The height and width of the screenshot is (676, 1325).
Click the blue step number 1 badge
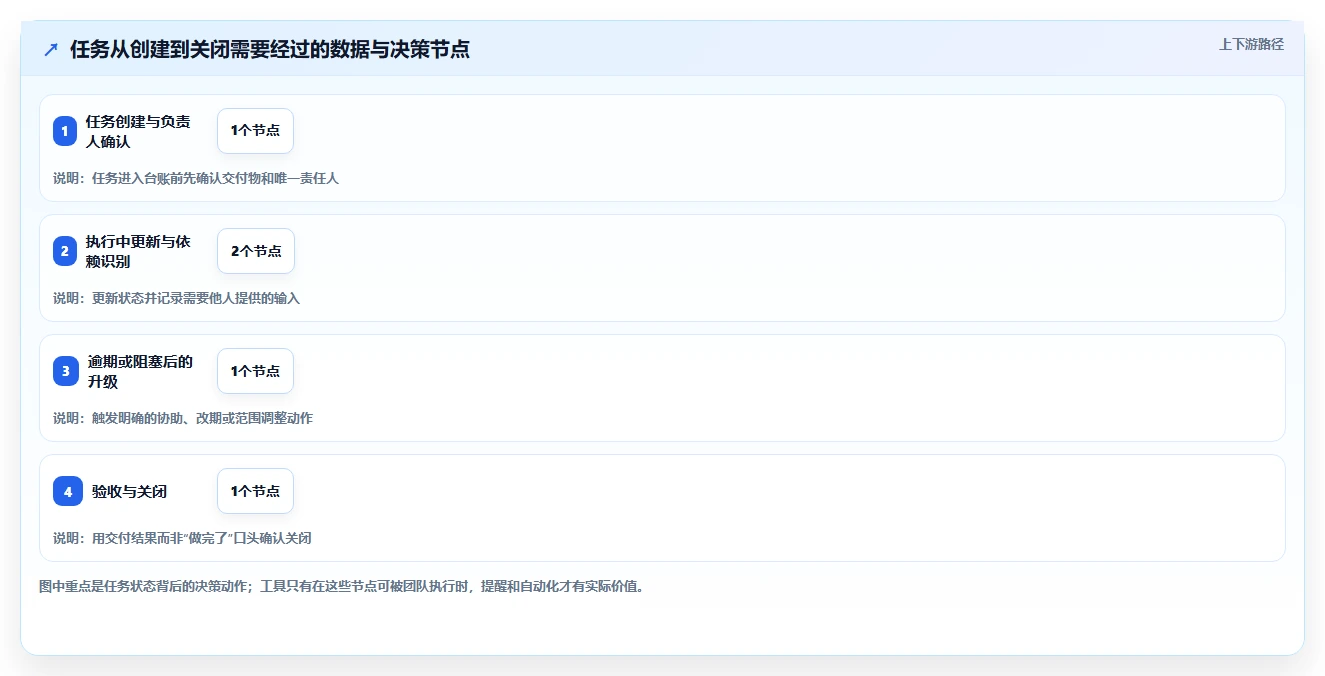pos(65,131)
